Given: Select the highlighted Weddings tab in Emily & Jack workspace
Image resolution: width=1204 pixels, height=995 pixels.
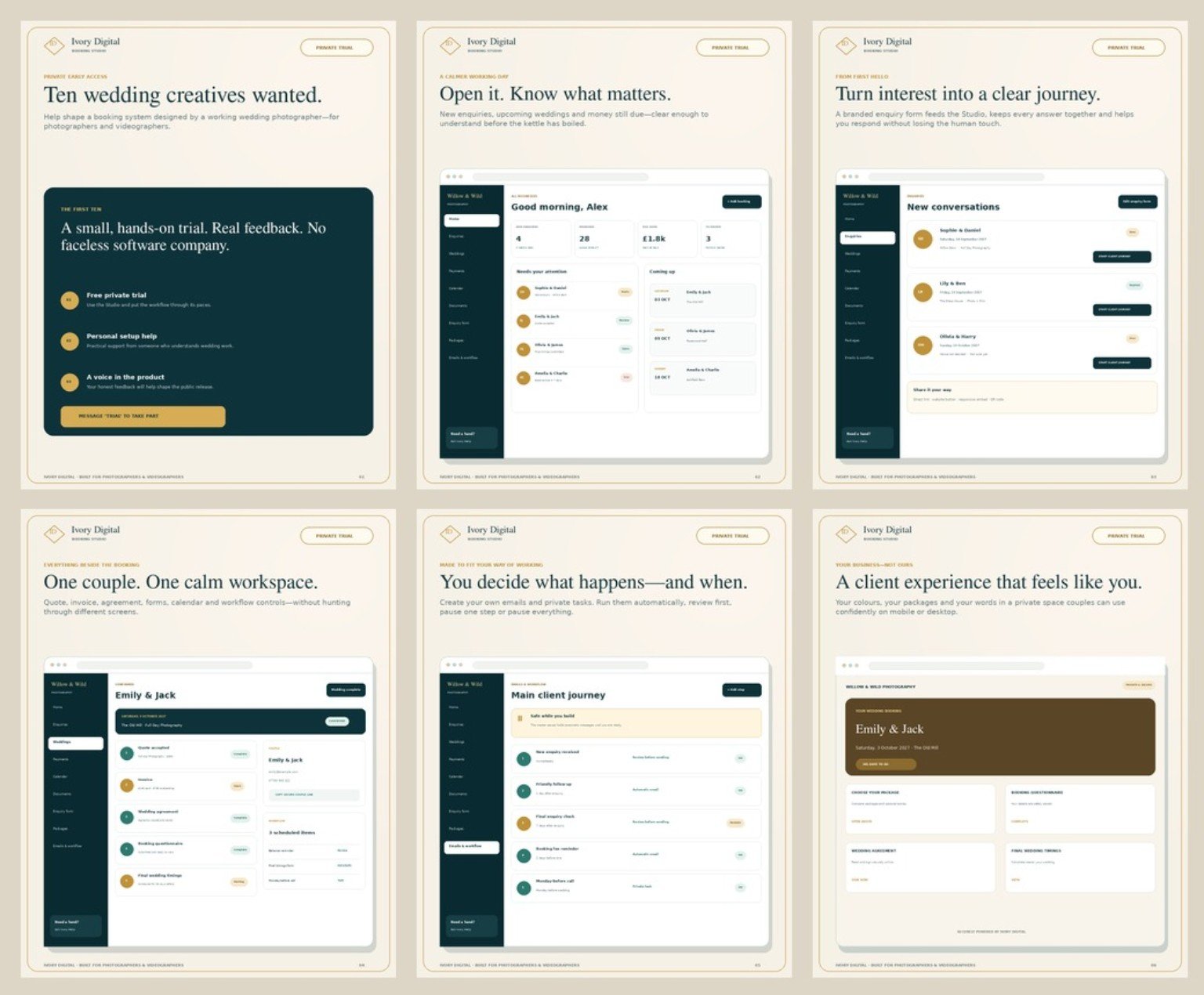Looking at the screenshot, I should coord(75,744).
